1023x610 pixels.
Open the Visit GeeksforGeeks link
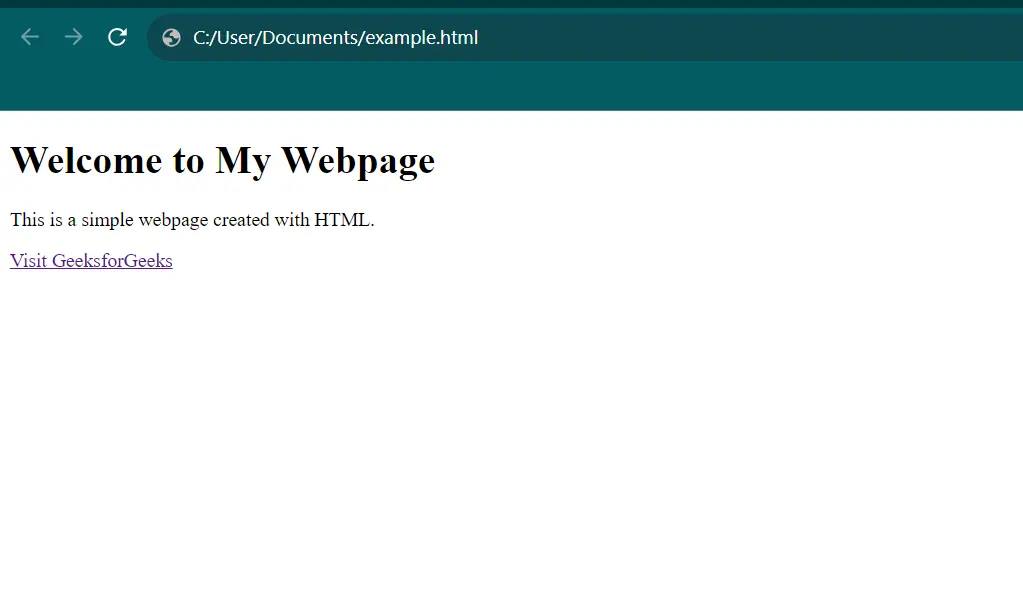point(91,260)
